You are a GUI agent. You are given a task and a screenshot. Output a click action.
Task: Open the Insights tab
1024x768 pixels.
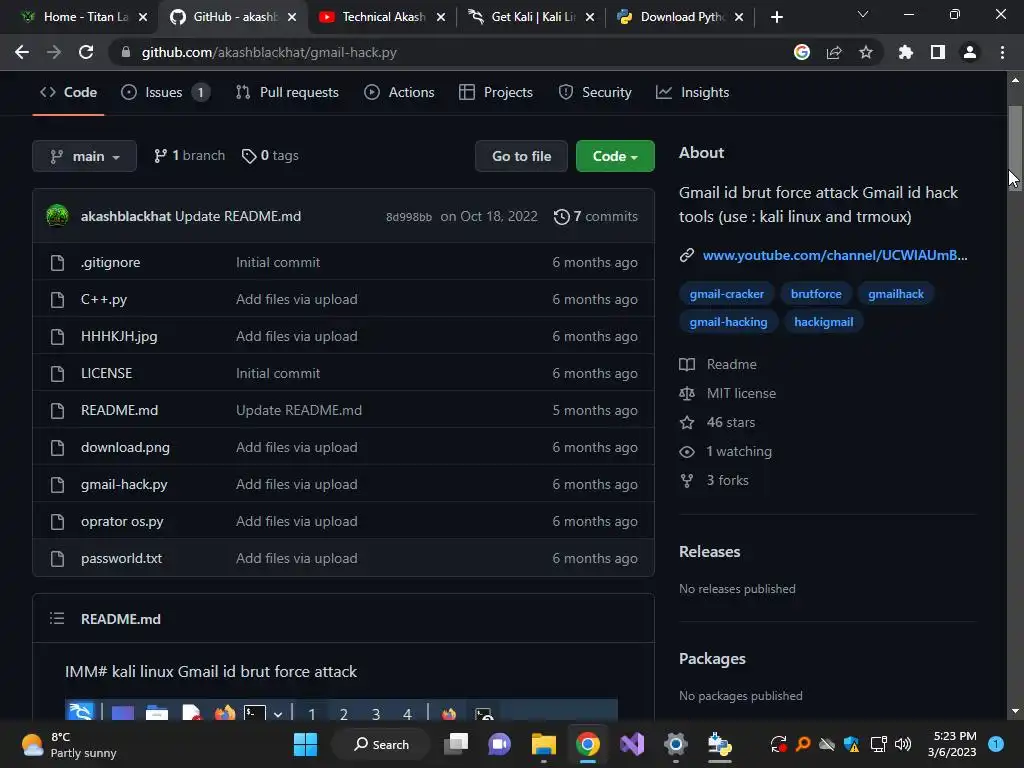point(693,93)
